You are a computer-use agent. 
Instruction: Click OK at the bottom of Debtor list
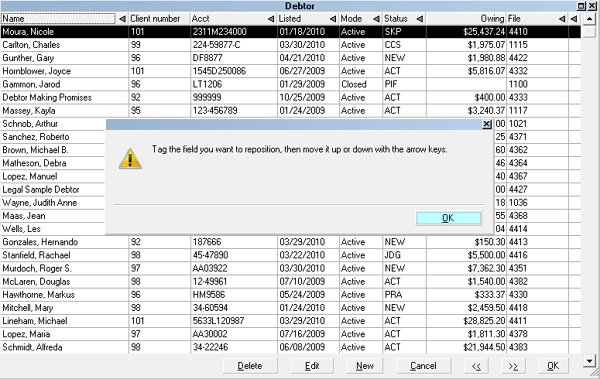553,366
